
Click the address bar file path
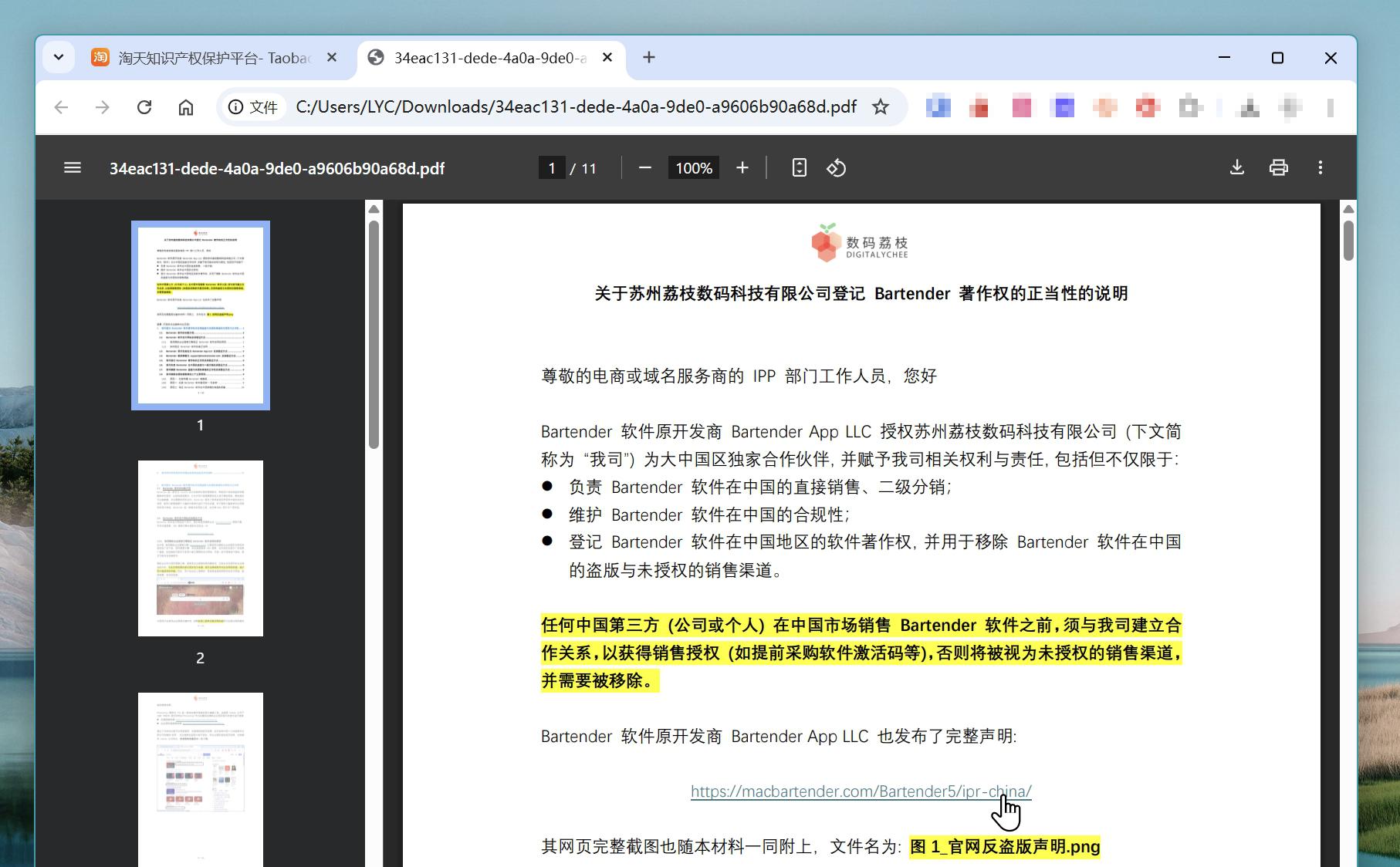click(576, 107)
